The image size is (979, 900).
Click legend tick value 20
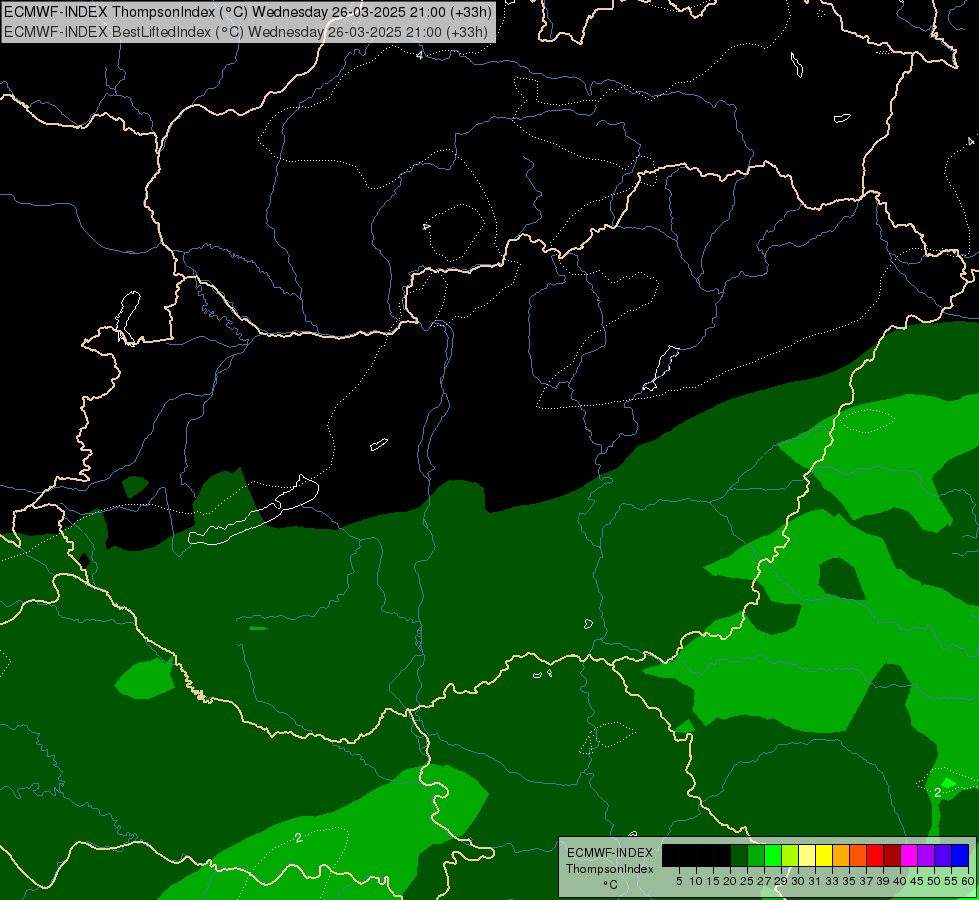730,881
